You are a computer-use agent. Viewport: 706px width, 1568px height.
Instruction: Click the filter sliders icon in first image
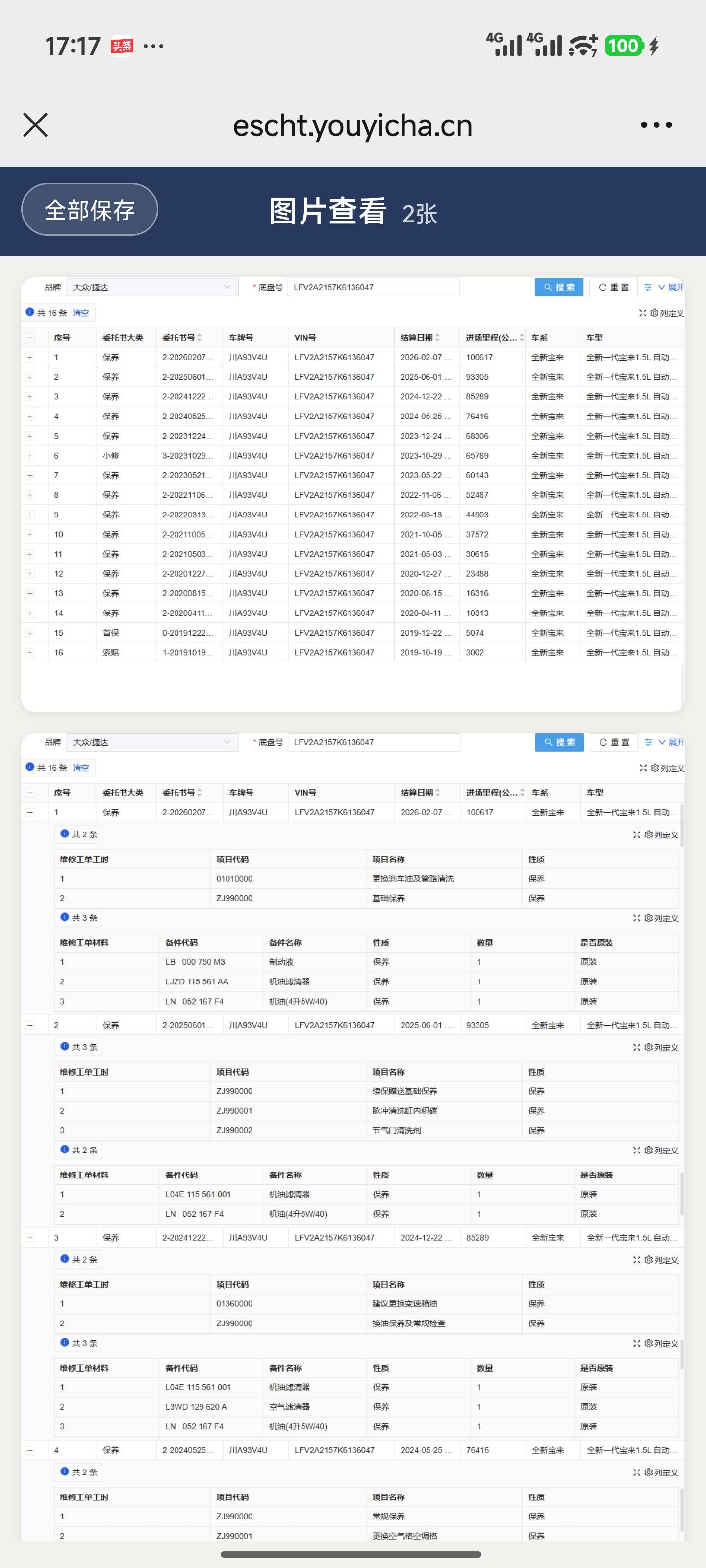pos(648,287)
